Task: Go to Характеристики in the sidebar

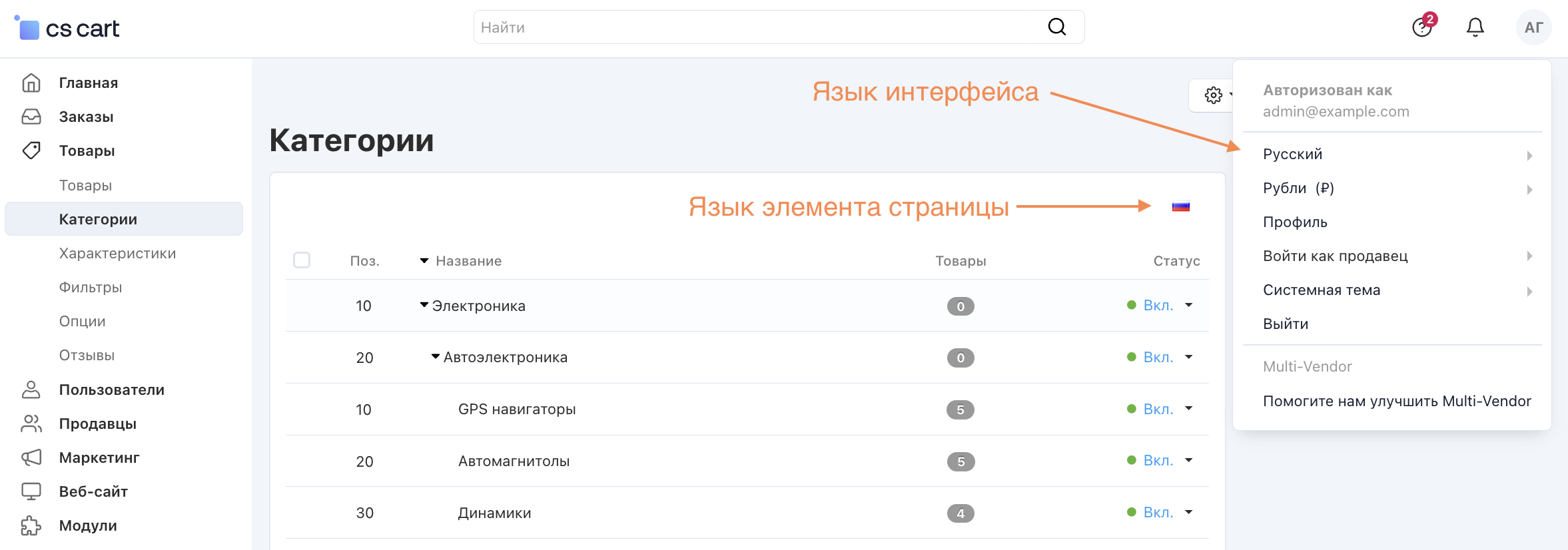Action: click(x=117, y=254)
